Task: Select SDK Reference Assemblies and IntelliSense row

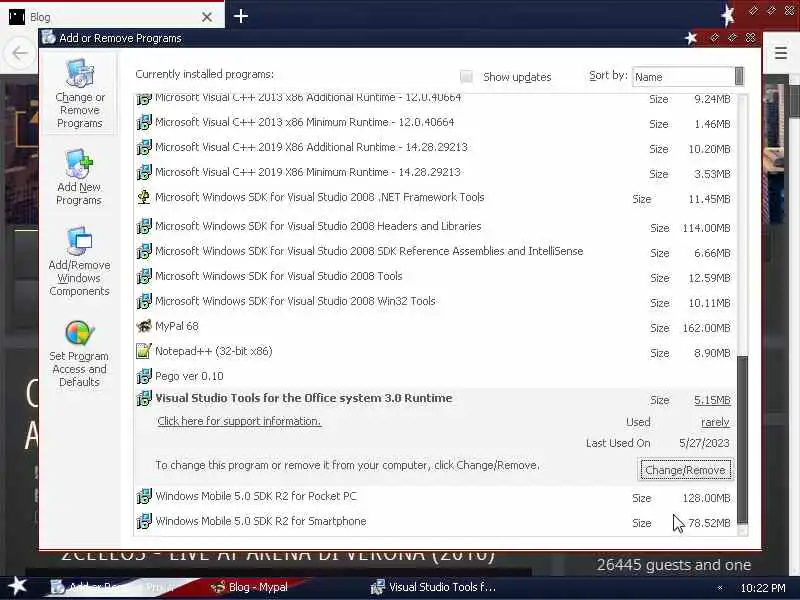Action: tap(435, 252)
